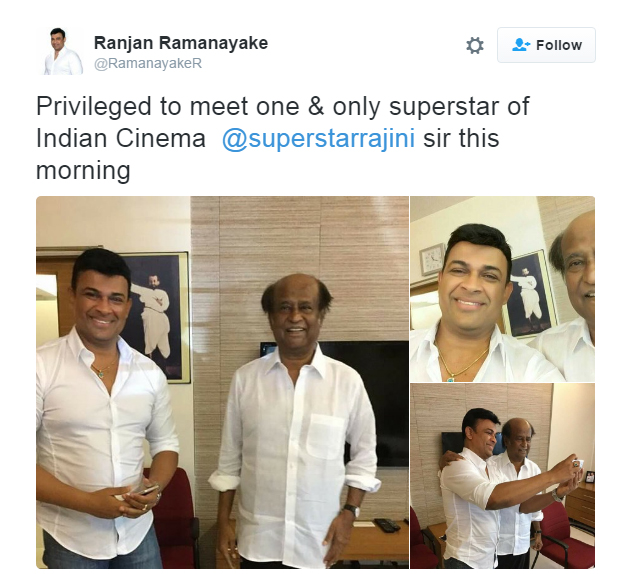Open the @superstarrajini mention link
Viewport: 634px width, 574px height.
click(x=318, y=138)
